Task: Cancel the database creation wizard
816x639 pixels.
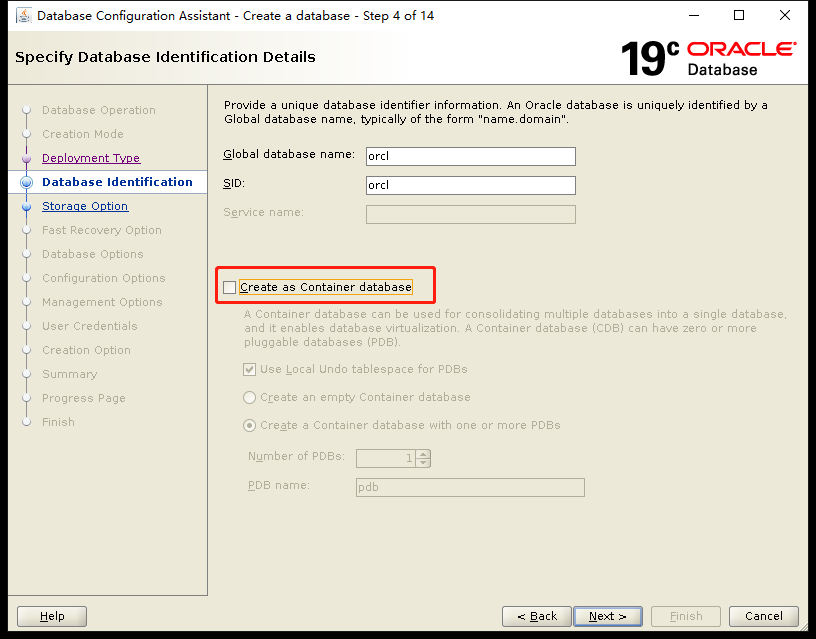Action: pos(763,617)
